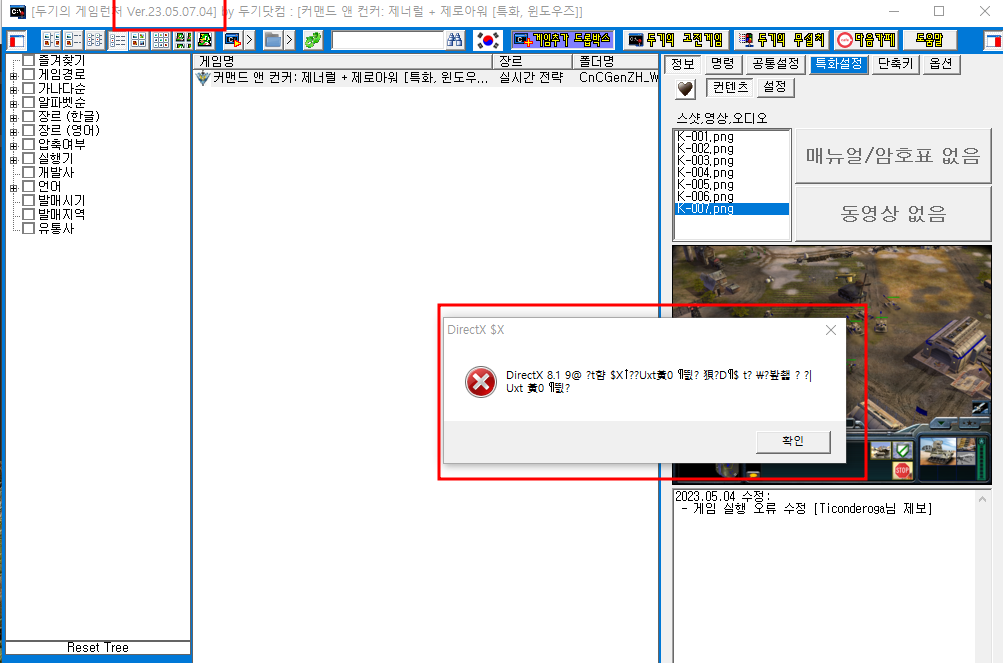Screen dimensions: 1003x663
Task: Expand the 가나다순 tree node
Action: pos(13,90)
